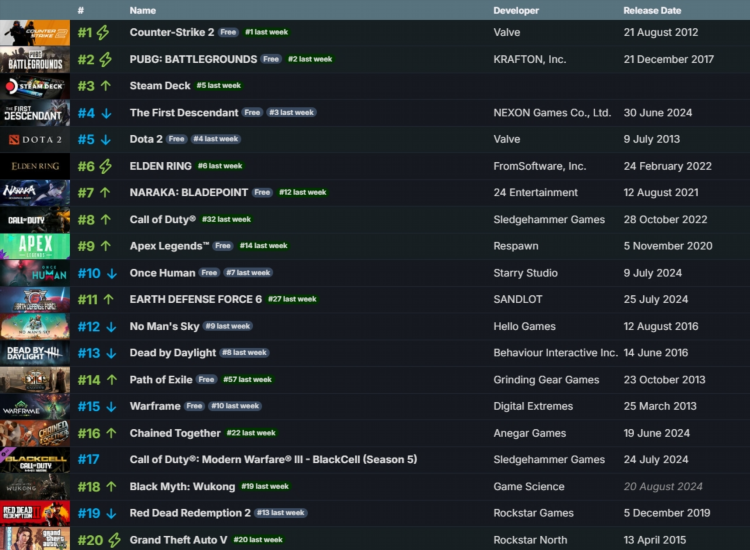Open the Steam Deck thumbnail image
750x550 pixels.
tap(35, 86)
